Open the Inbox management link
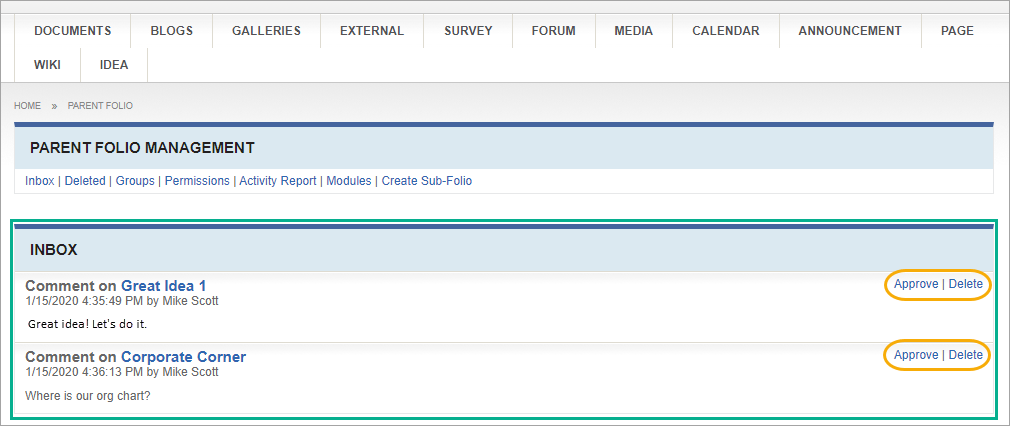1010x426 pixels. [40, 181]
